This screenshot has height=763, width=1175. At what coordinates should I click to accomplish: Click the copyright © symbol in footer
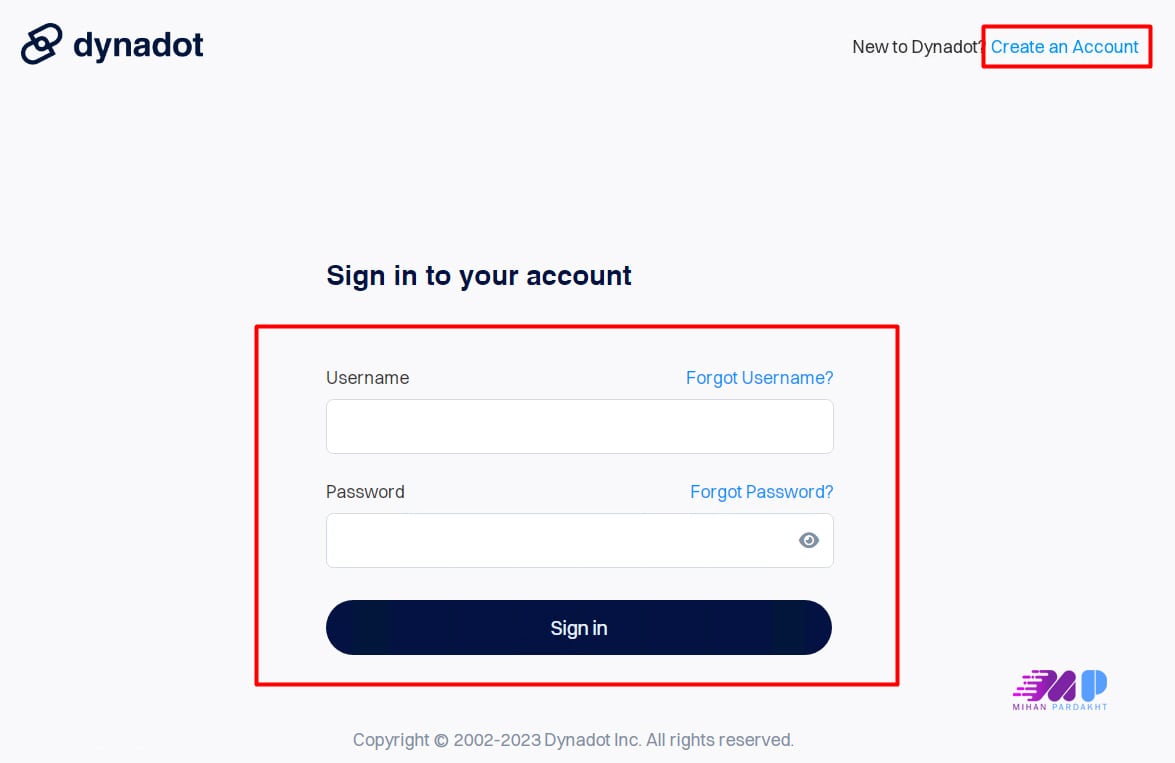point(441,741)
